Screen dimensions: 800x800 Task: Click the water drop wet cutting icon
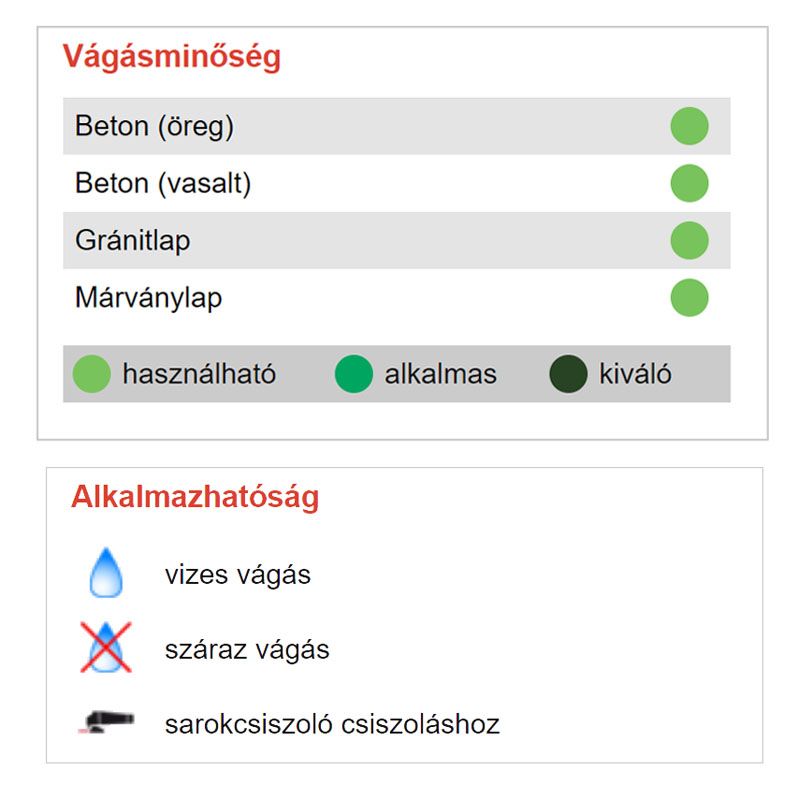(x=106, y=575)
